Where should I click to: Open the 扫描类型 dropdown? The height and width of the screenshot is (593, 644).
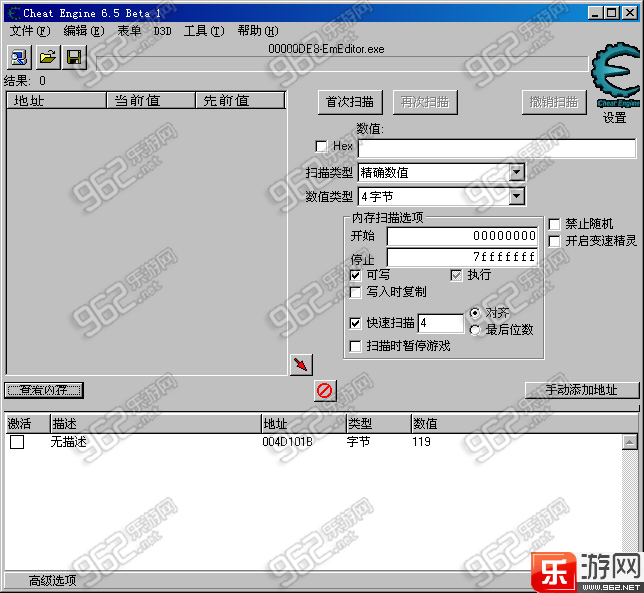pyautogui.click(x=517, y=172)
